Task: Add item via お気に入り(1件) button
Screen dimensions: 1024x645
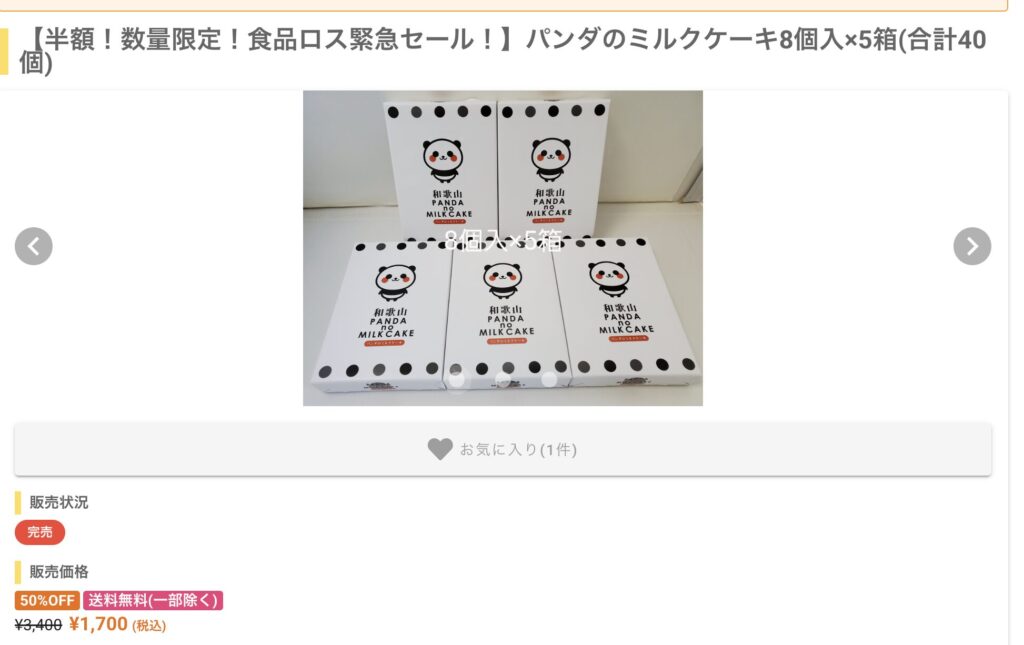Action: pyautogui.click(x=503, y=449)
